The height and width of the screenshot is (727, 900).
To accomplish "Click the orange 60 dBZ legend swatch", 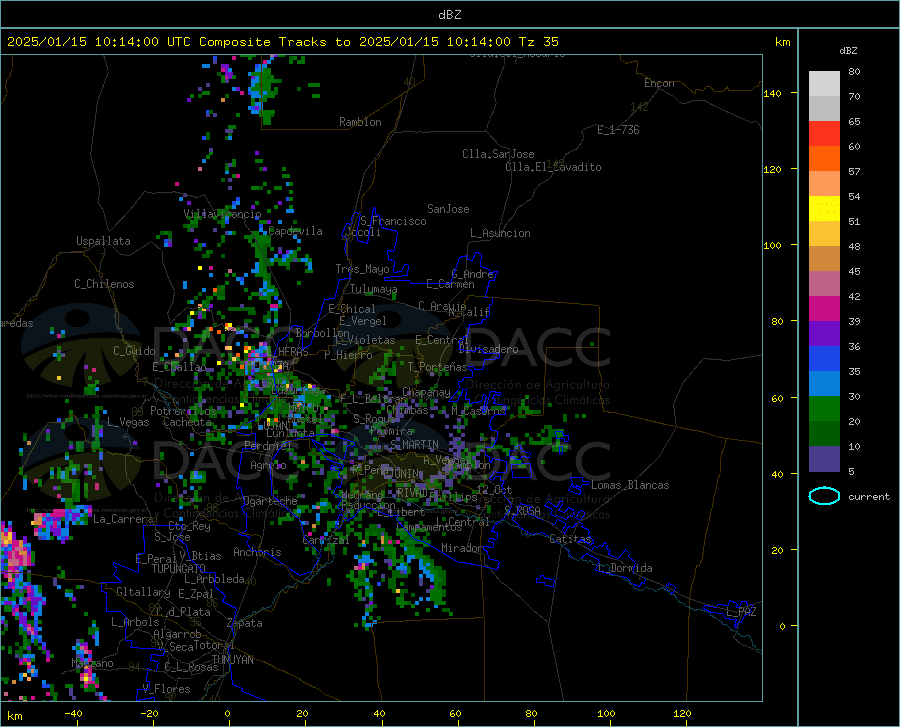I will pyautogui.click(x=824, y=159).
